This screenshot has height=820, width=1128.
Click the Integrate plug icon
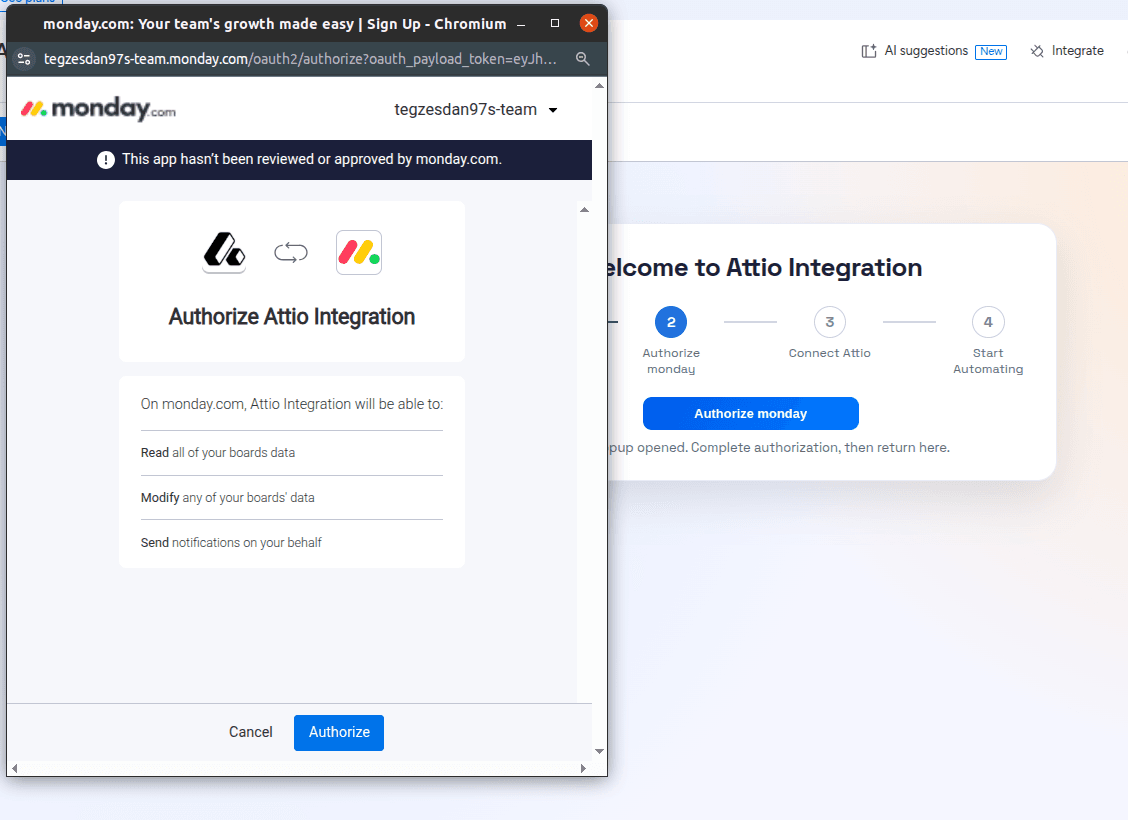[x=1037, y=51]
